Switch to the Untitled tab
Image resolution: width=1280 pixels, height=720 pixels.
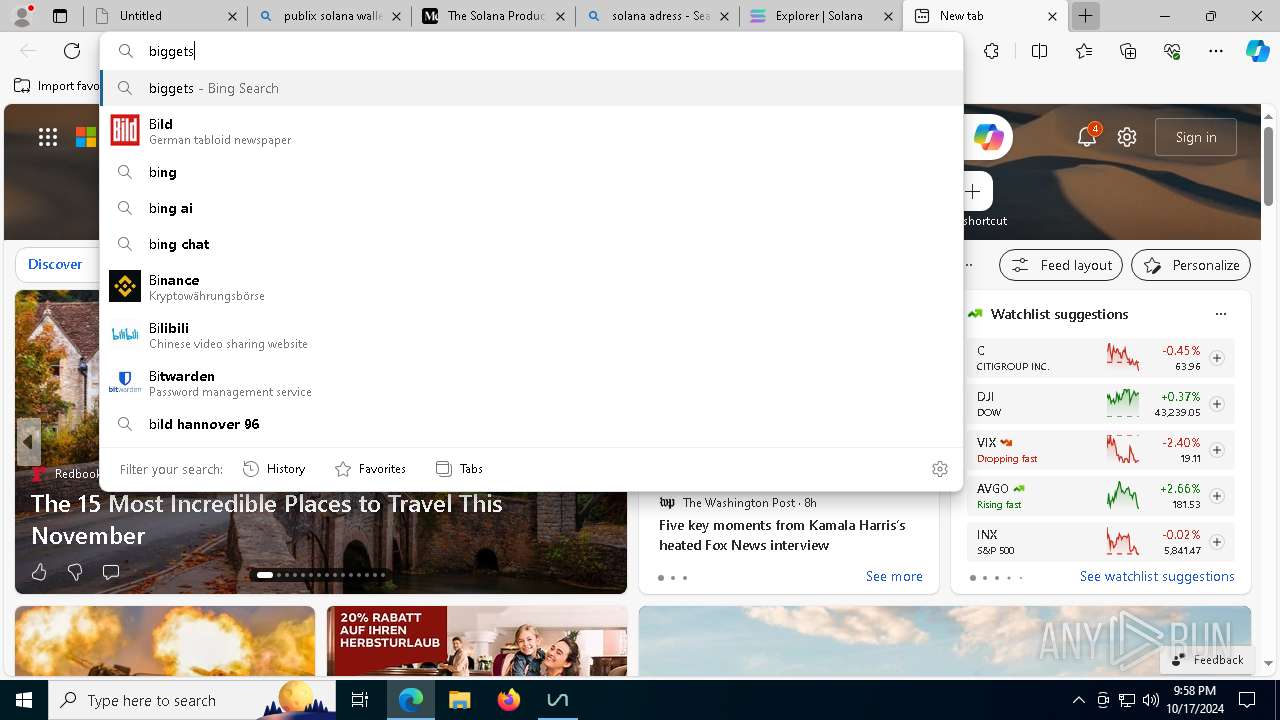(165, 16)
